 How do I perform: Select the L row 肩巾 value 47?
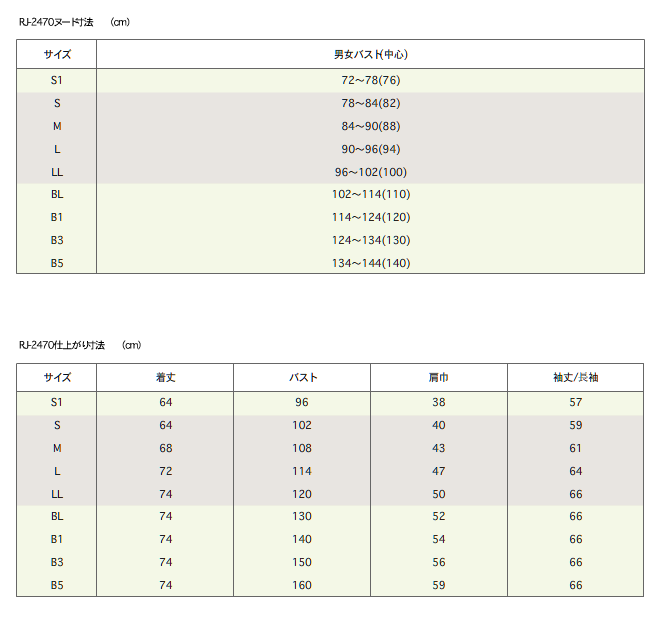(439, 471)
